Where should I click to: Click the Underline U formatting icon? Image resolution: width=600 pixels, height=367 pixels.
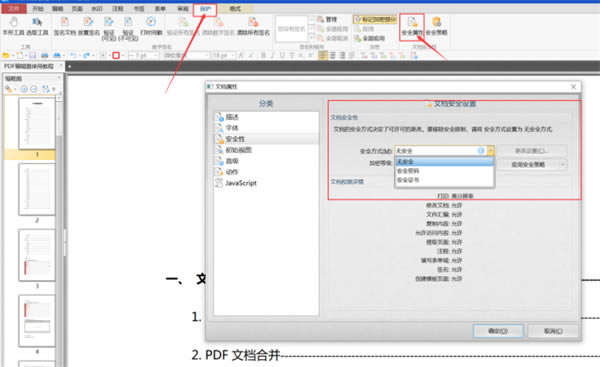coord(282,55)
